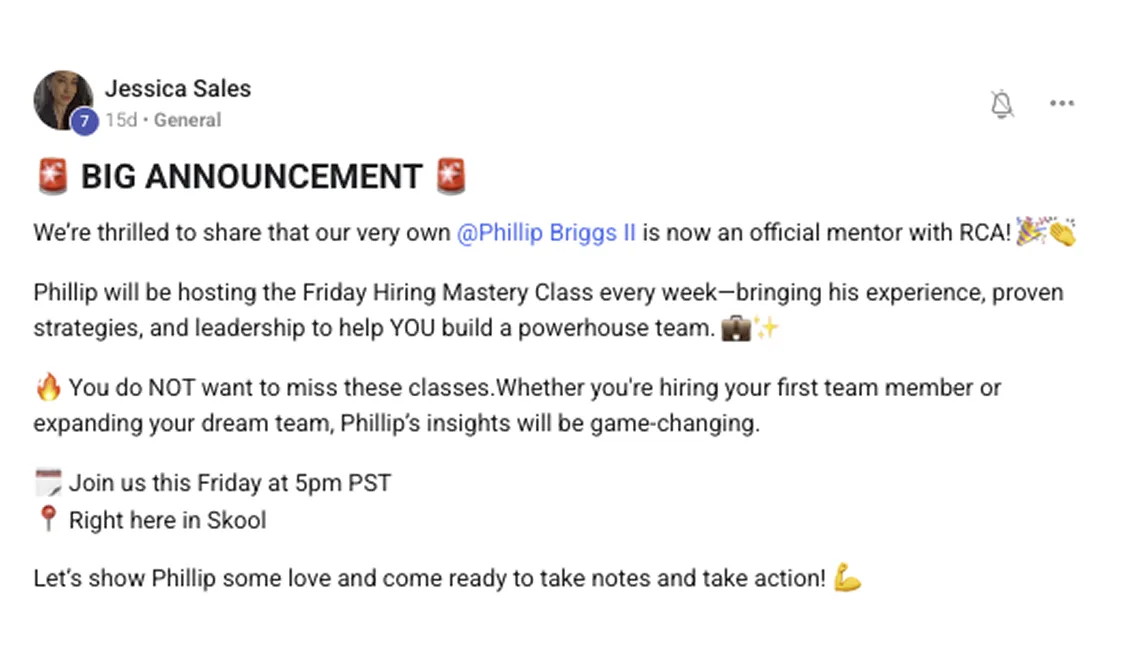Open Jessica Sales' profile picture
Screen dimensions: 1140x668
tap(62, 98)
